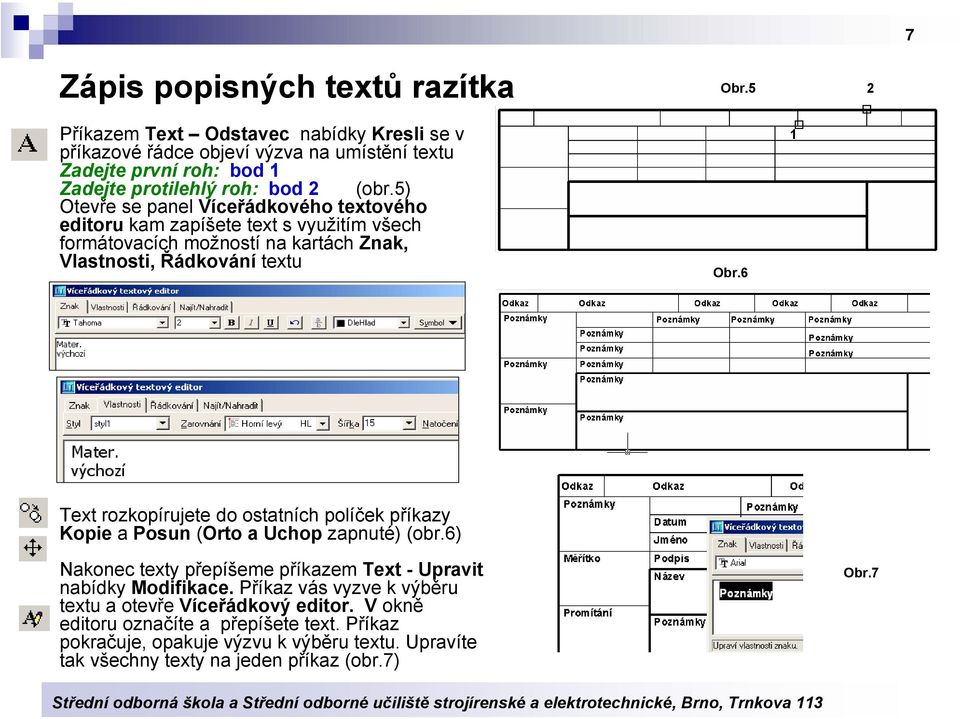The height and width of the screenshot is (719, 960).
Task: Click the upper editor's small text area
Action: (x=259, y=353)
